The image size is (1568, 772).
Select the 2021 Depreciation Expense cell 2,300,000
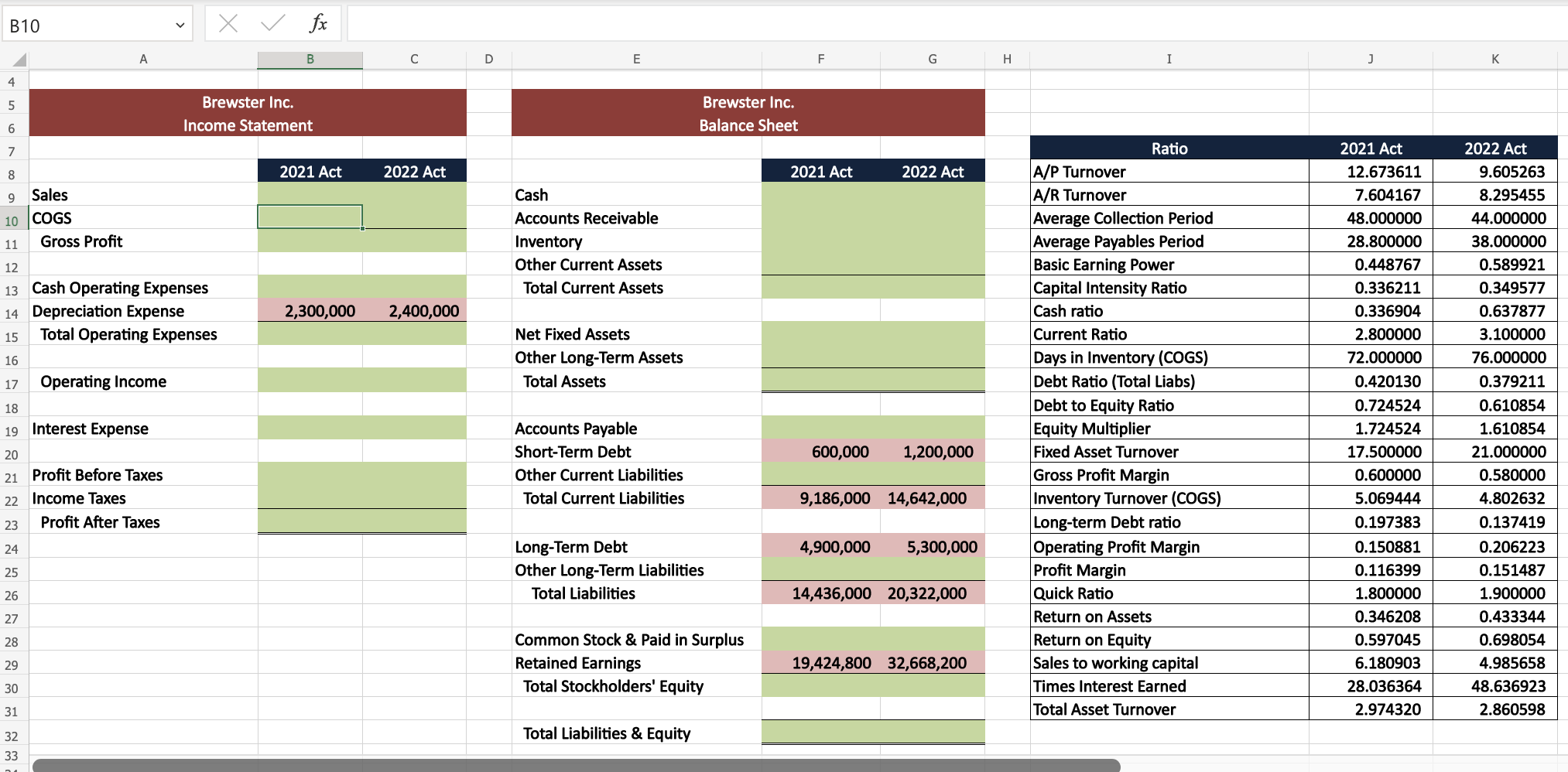point(310,311)
